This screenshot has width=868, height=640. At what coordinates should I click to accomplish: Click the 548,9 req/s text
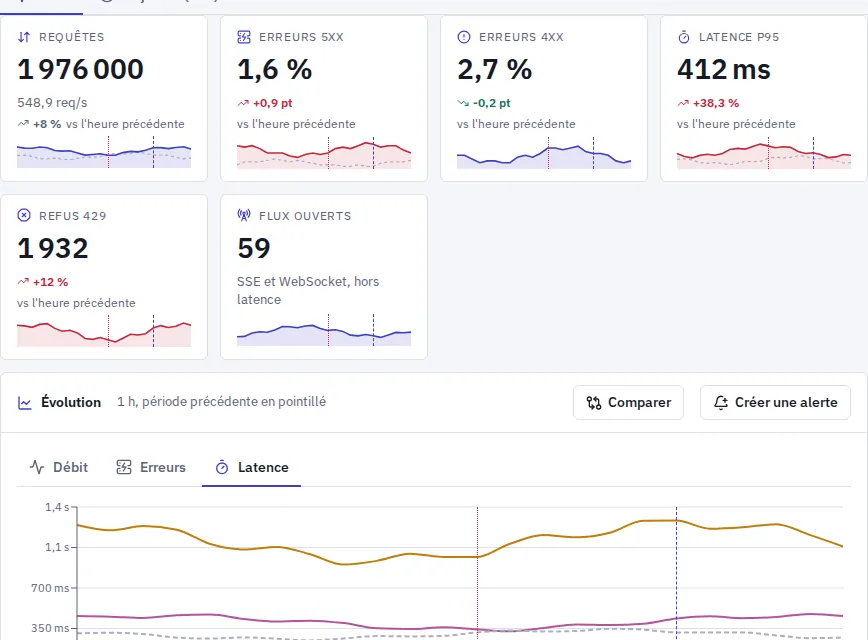[52, 103]
